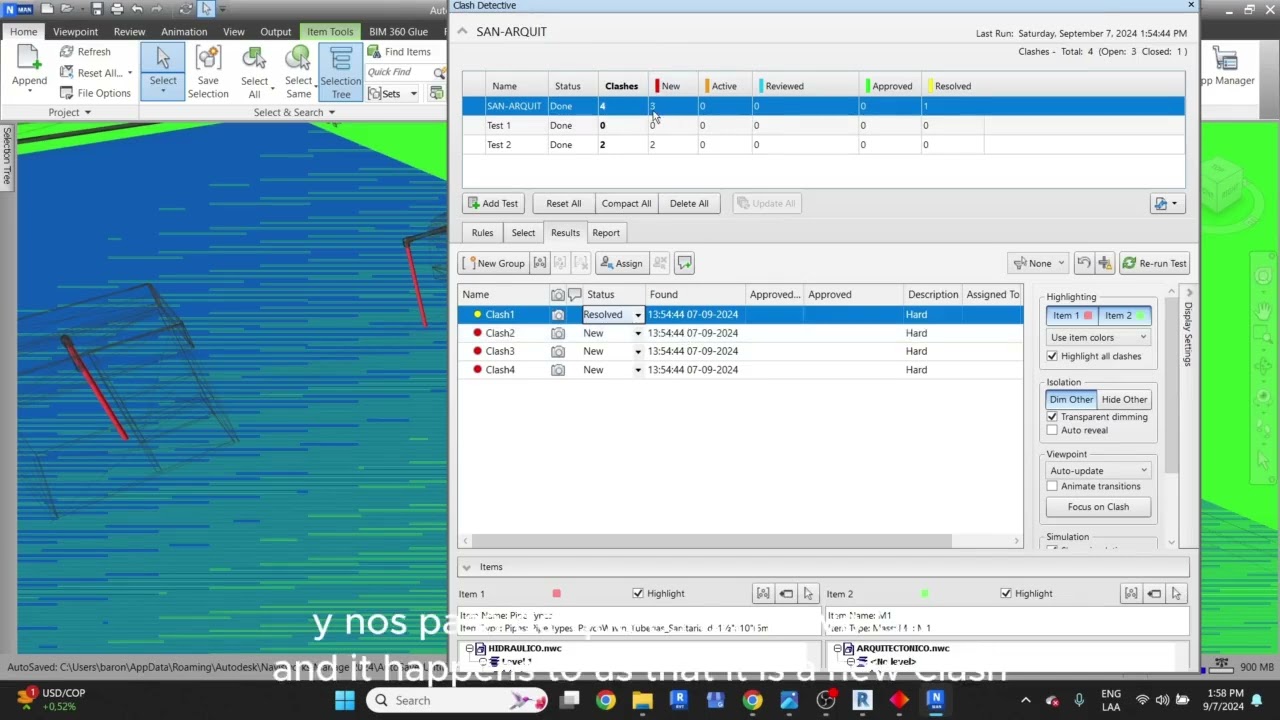
Task: Collapse the Items section
Action: (x=466, y=567)
